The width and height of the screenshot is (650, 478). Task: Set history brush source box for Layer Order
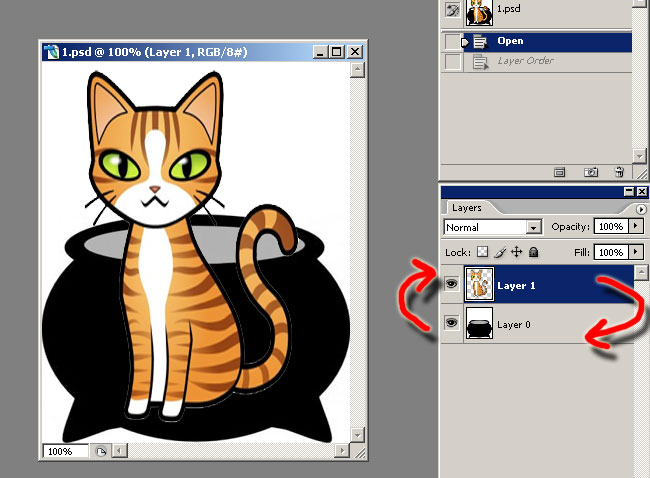[452, 62]
